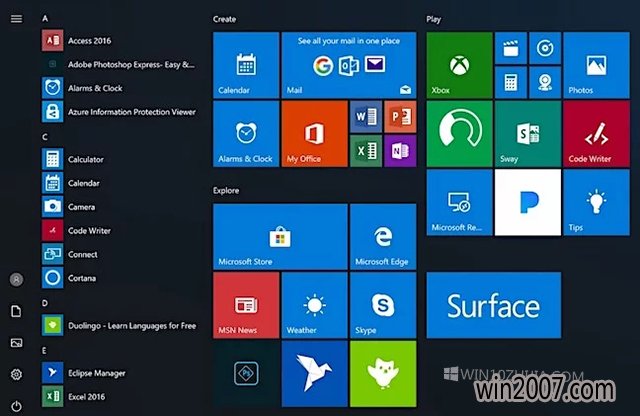Open the webcam small tile
This screenshot has width=640, height=416.
545,82
